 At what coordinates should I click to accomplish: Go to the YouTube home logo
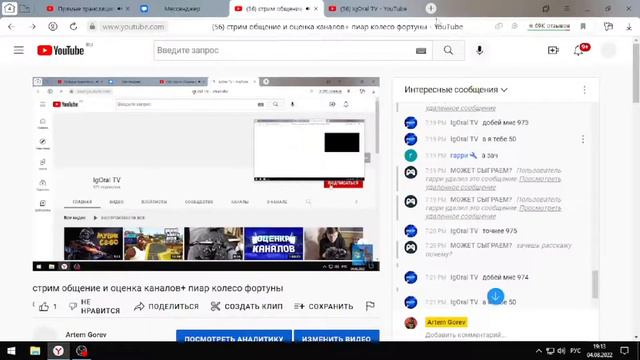coord(60,50)
